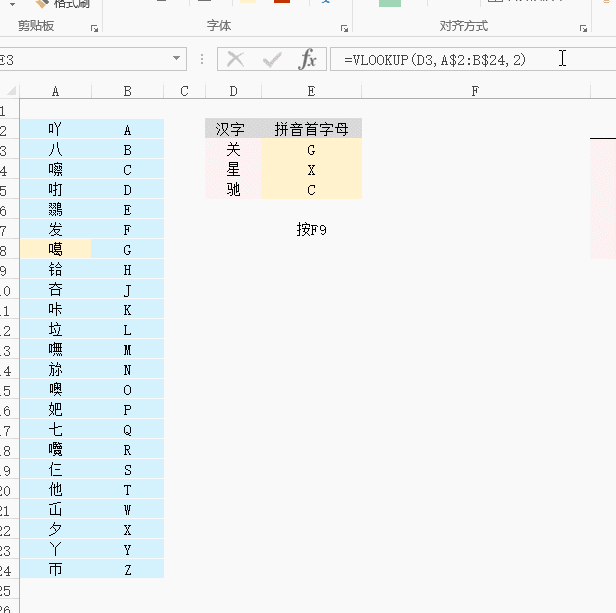Select the G result beside 关
This screenshot has width=616, height=613.
[311, 149]
